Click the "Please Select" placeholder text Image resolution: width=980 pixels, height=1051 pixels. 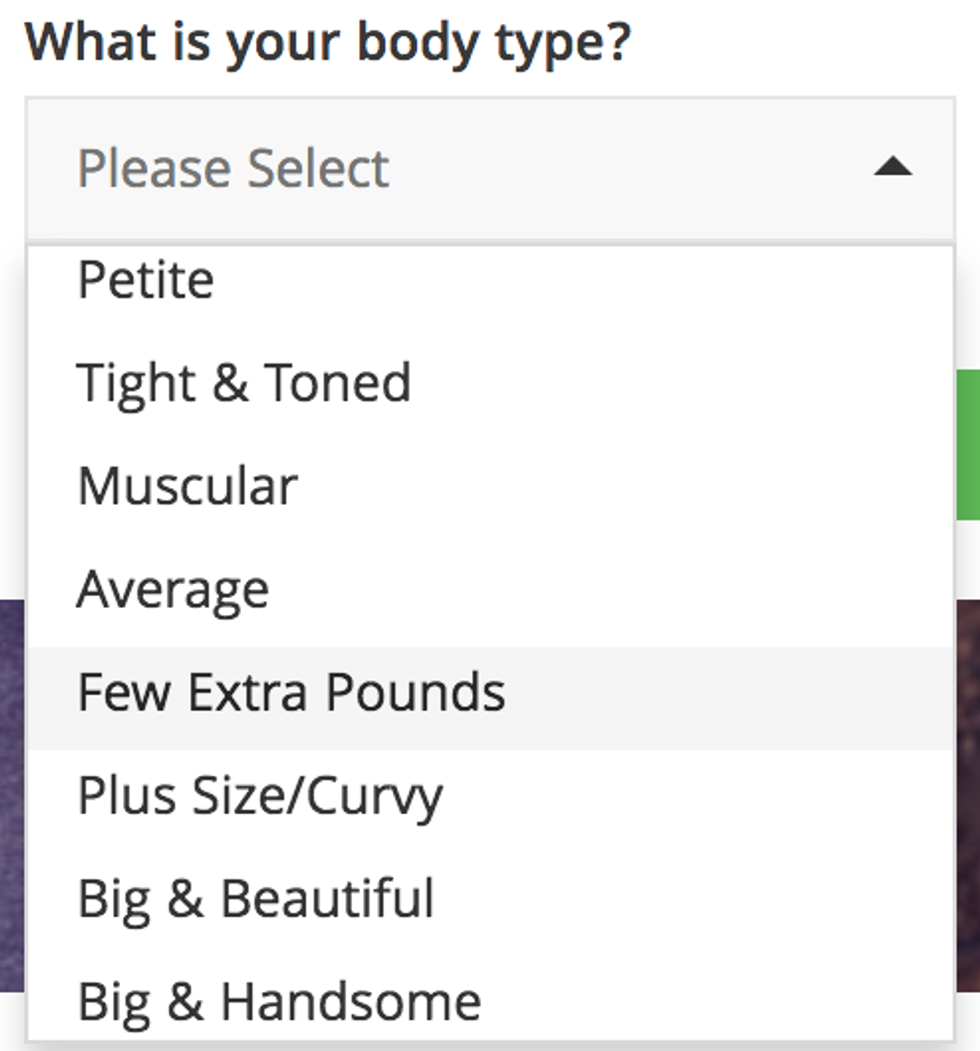(233, 168)
